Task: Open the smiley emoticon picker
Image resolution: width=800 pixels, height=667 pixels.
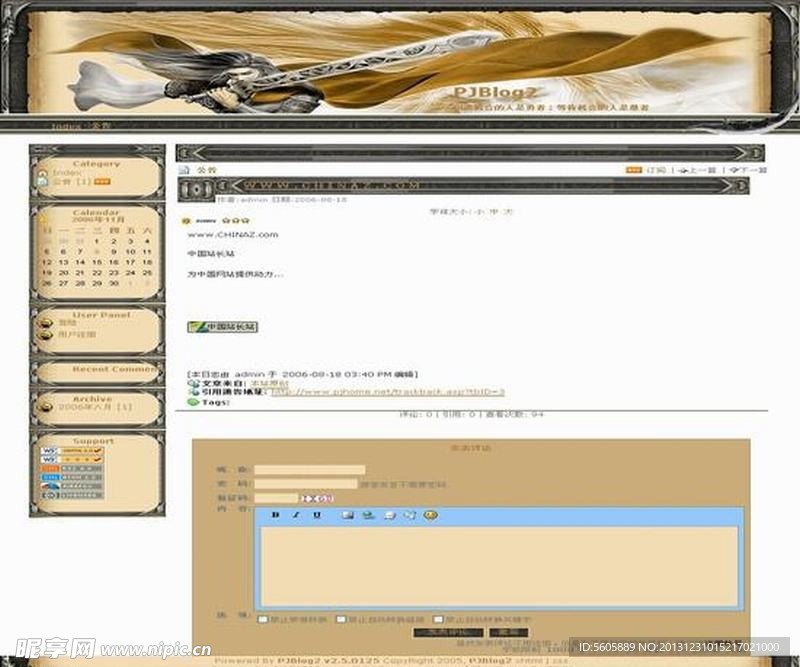Action: click(430, 515)
